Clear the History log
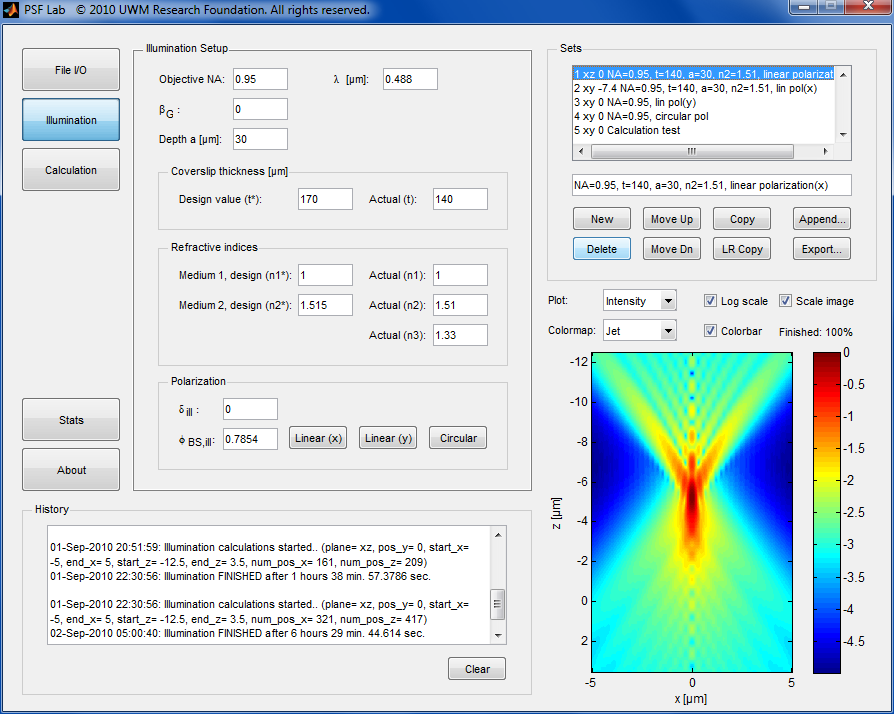This screenshot has height=714, width=894. [477, 669]
